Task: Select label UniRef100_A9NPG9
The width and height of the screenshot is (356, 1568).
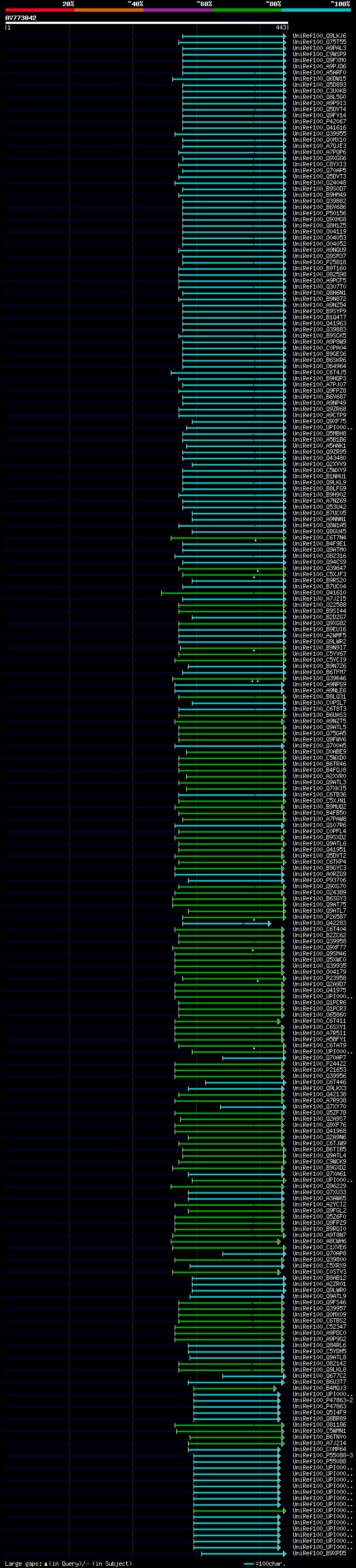Action: pos(319,685)
